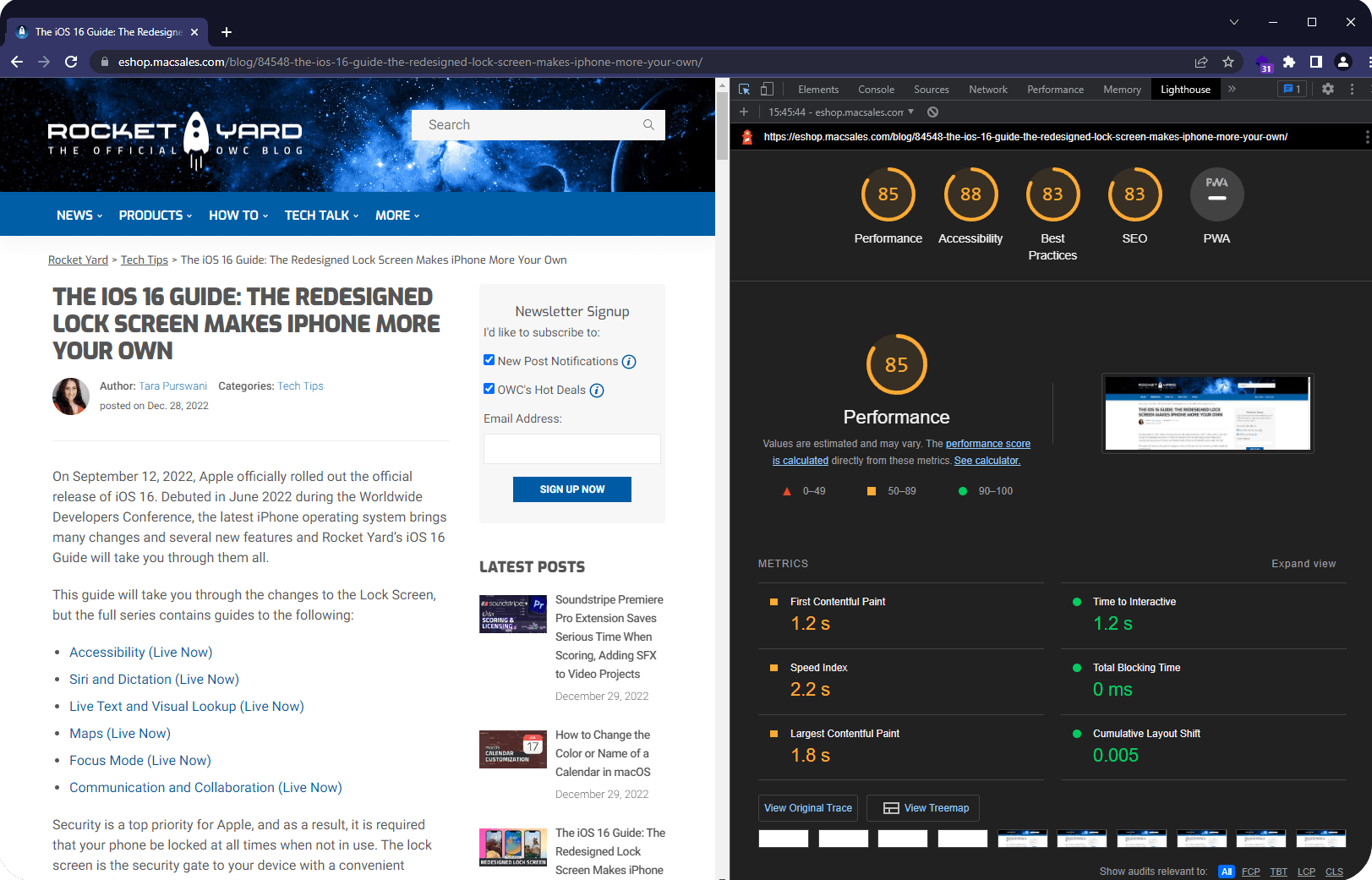Clear all Lighthouse reports icon
This screenshot has height=880, width=1372.
tap(932, 112)
